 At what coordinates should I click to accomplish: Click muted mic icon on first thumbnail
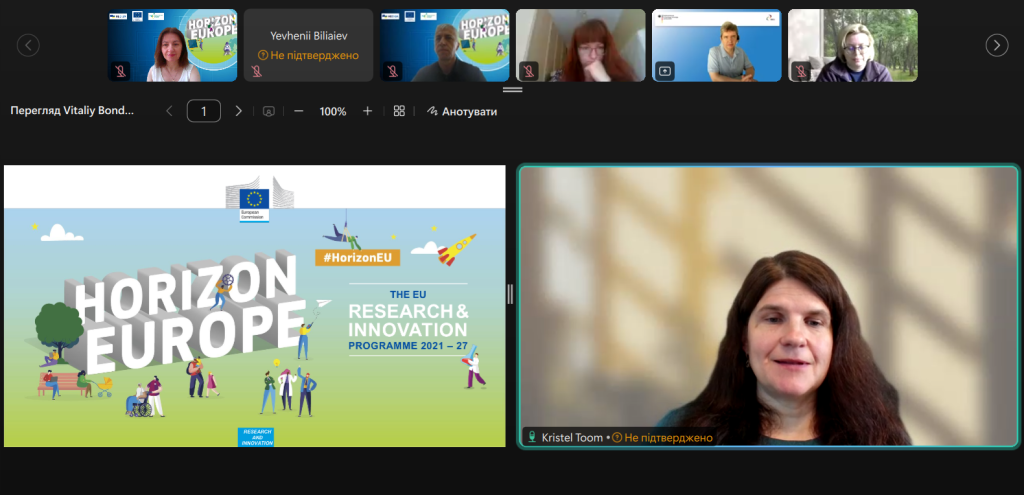tap(121, 71)
